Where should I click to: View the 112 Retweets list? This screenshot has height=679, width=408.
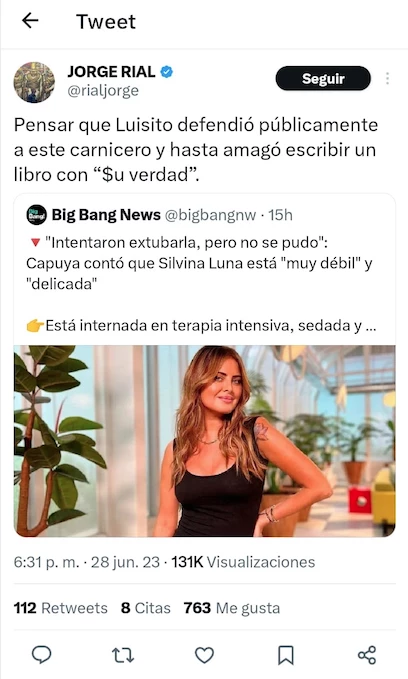[61, 608]
